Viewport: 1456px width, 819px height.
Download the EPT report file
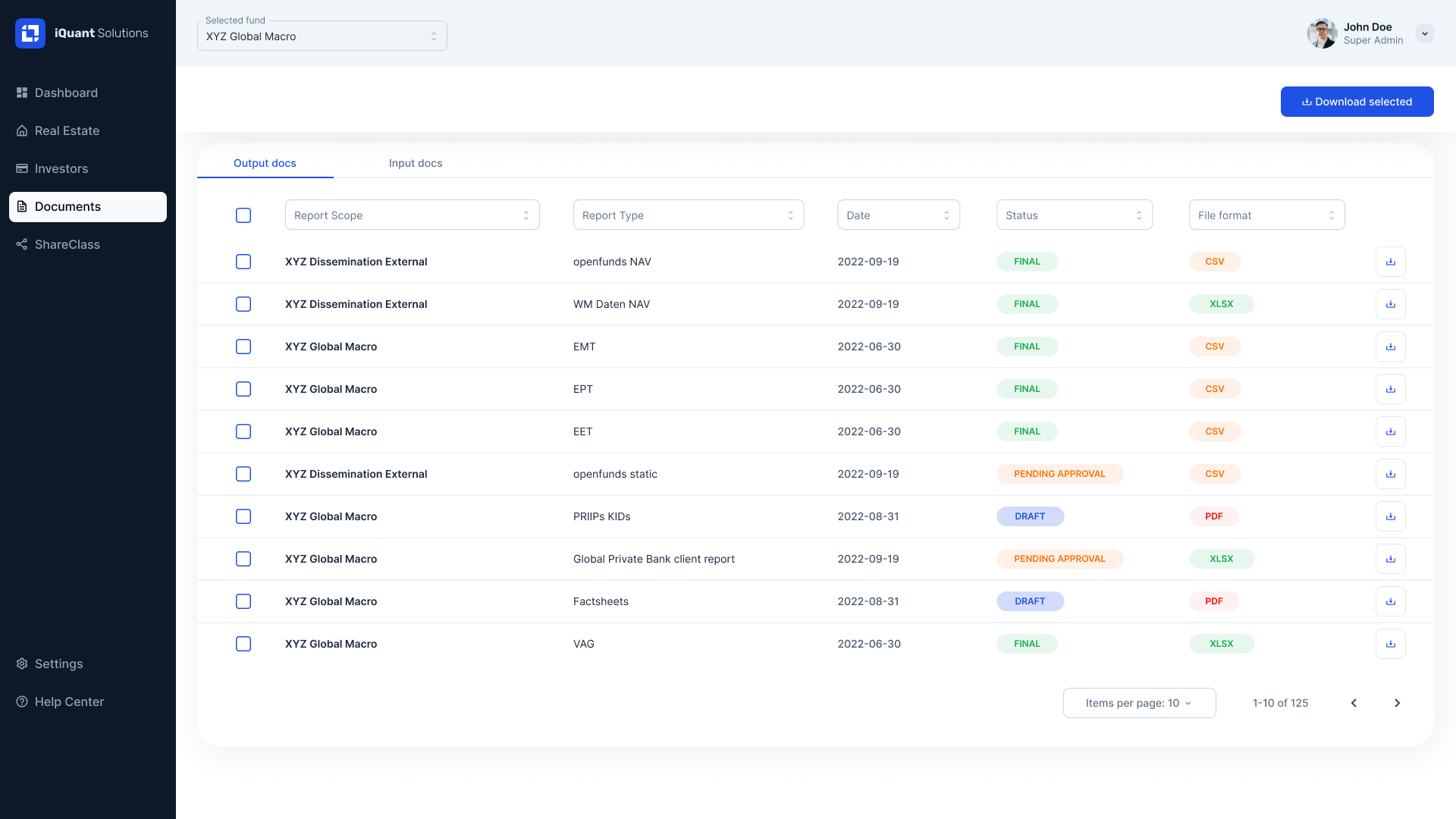[x=1391, y=389]
